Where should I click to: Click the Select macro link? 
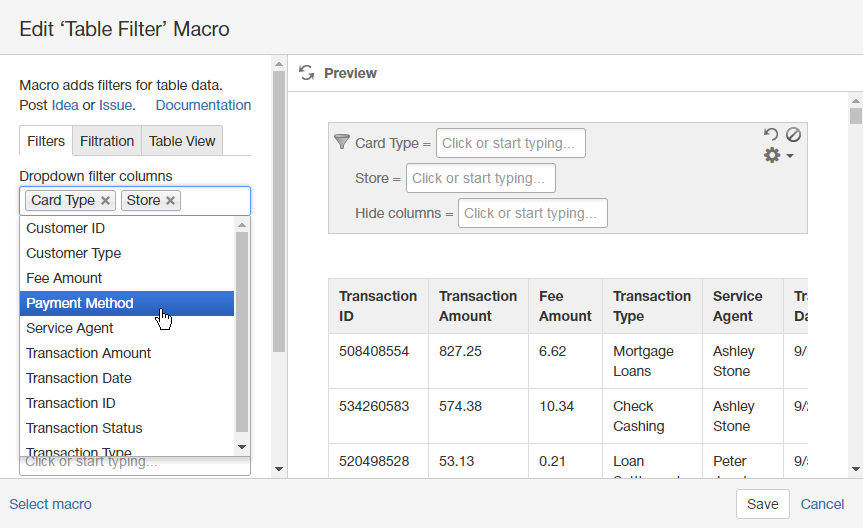50,504
